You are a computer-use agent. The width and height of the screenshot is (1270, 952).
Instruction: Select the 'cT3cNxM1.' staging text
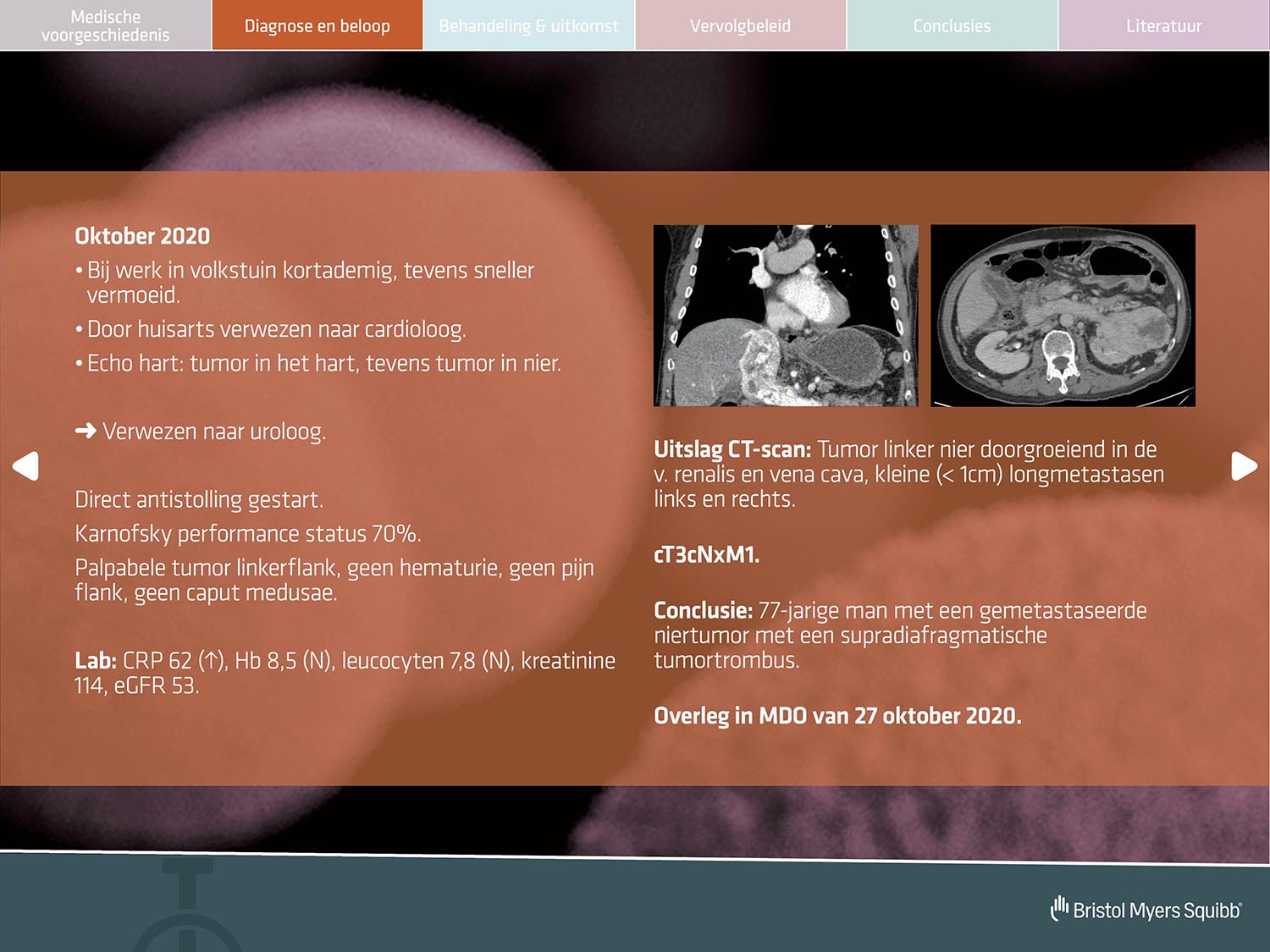(x=706, y=554)
